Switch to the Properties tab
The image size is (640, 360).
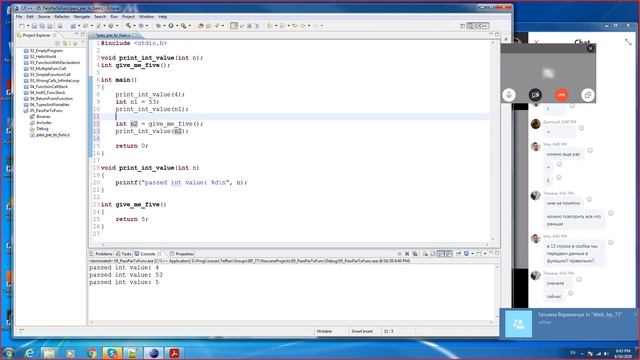coord(182,254)
